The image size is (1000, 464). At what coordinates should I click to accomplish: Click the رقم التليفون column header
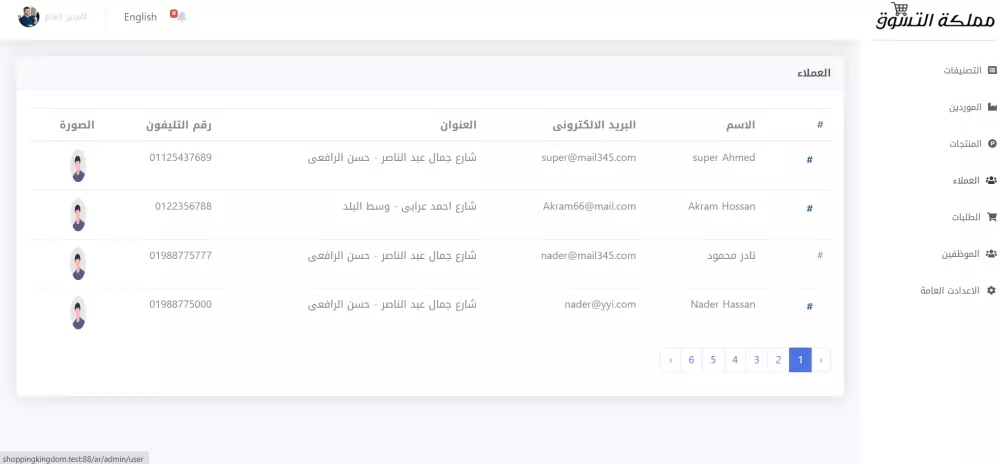point(179,125)
